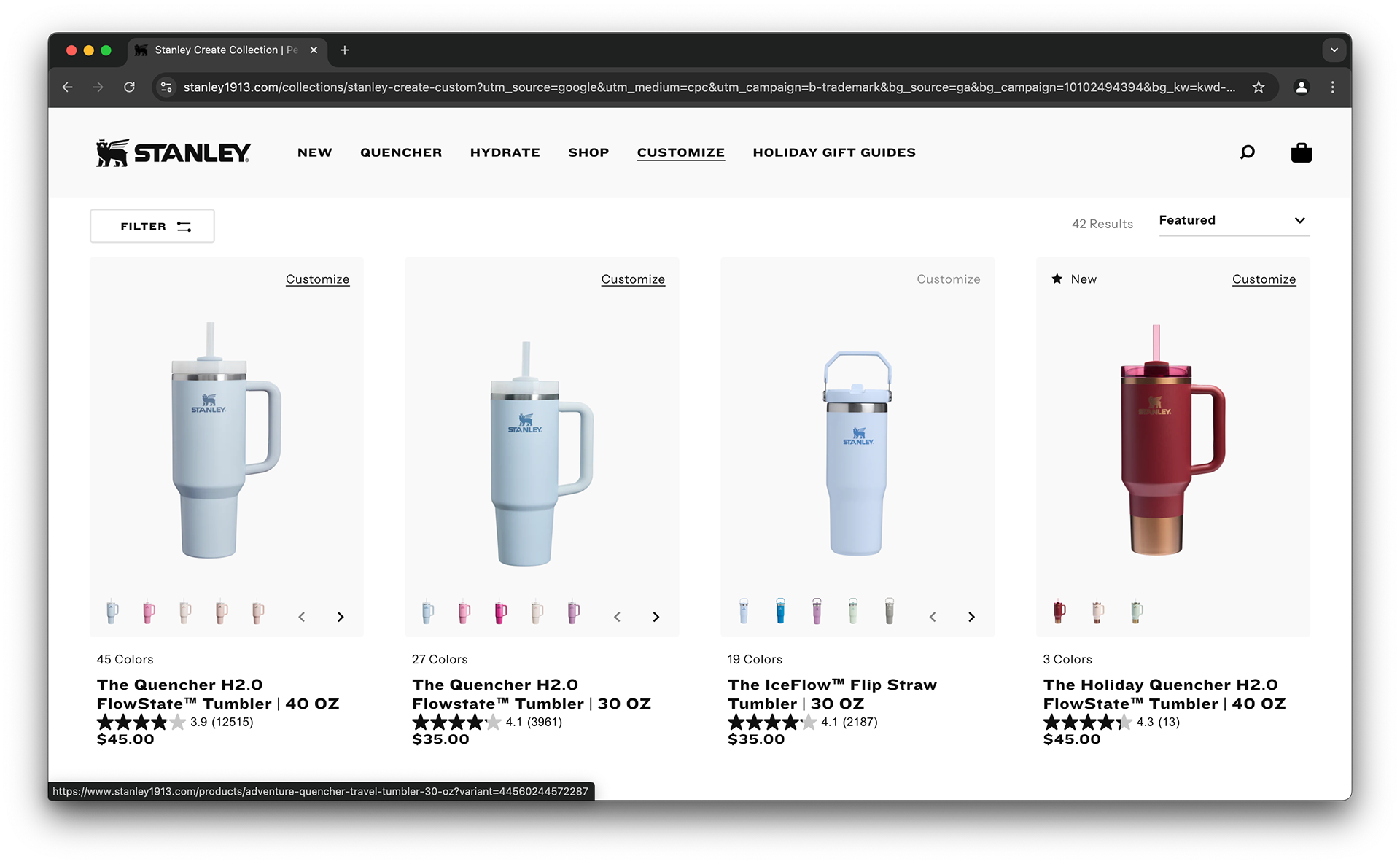The image size is (1400, 864).
Task: Click the 4.1 (3961) star rating
Action: pyautogui.click(x=487, y=722)
